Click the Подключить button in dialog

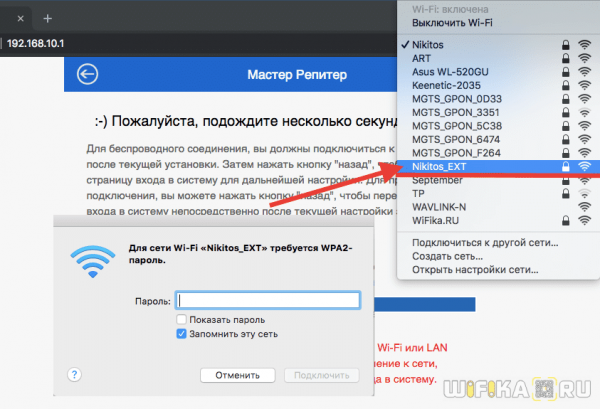point(321,375)
